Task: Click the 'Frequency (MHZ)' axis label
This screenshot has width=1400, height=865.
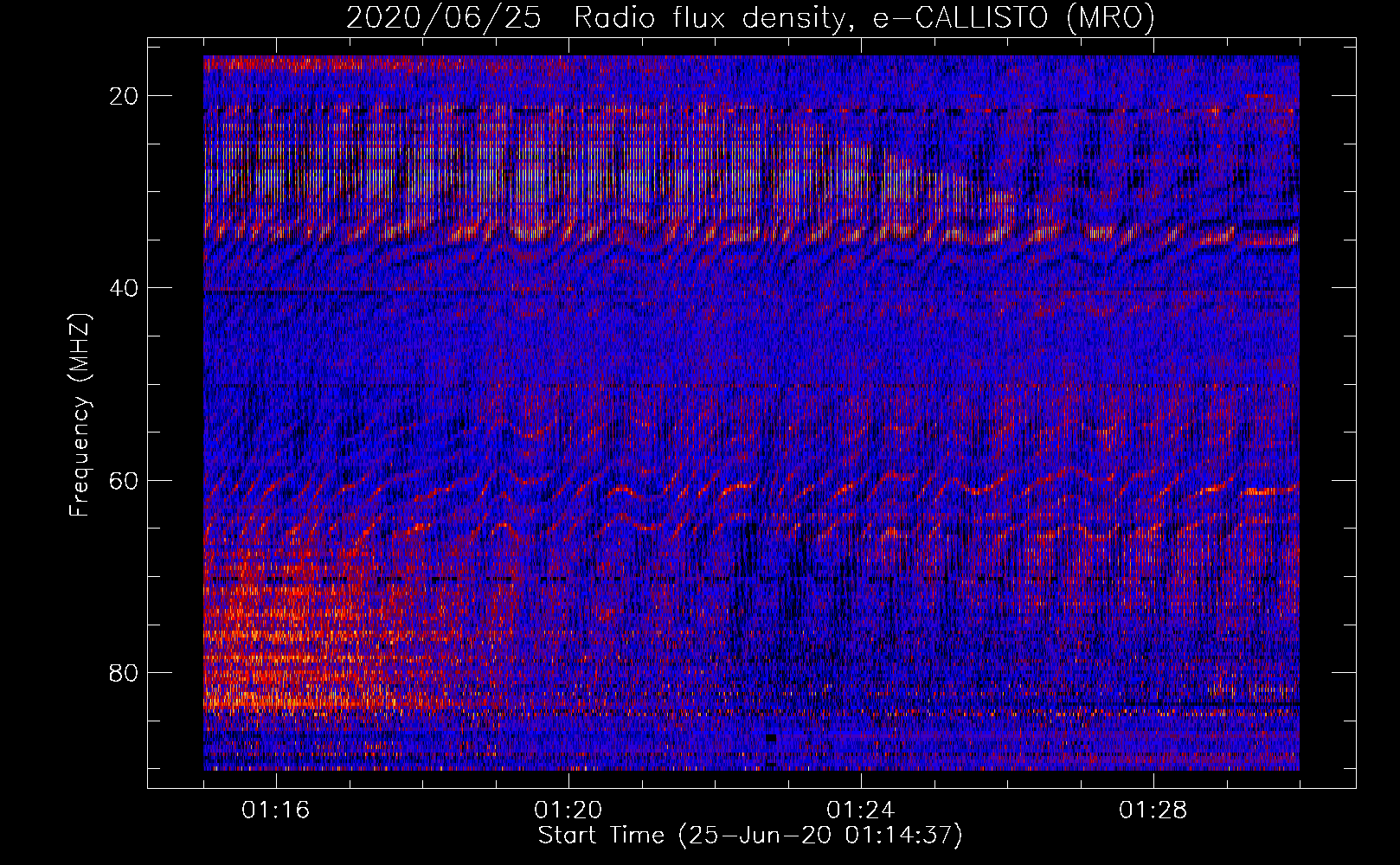Action: coord(80,415)
